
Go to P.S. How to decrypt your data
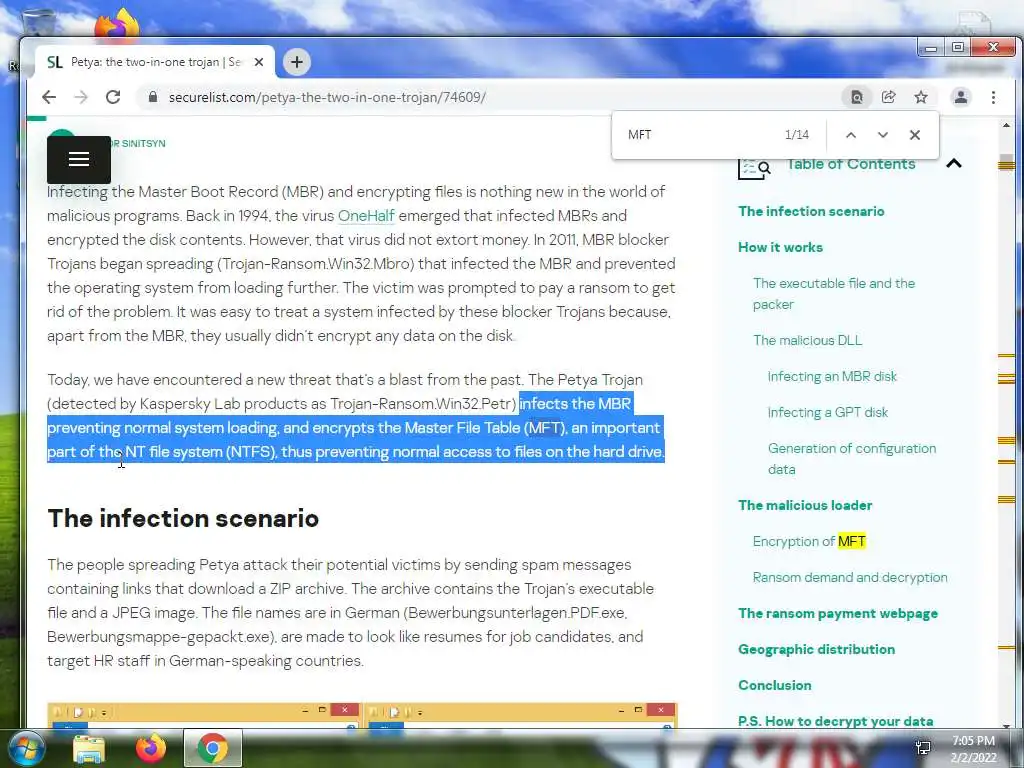click(x=835, y=721)
